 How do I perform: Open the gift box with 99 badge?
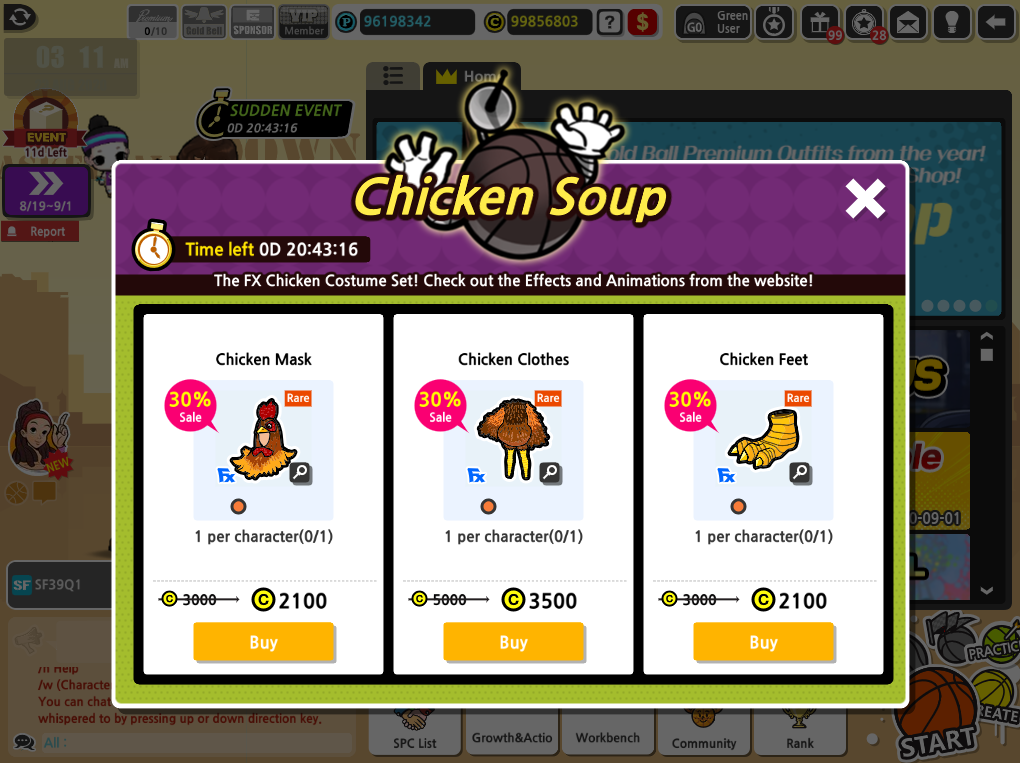pos(820,23)
